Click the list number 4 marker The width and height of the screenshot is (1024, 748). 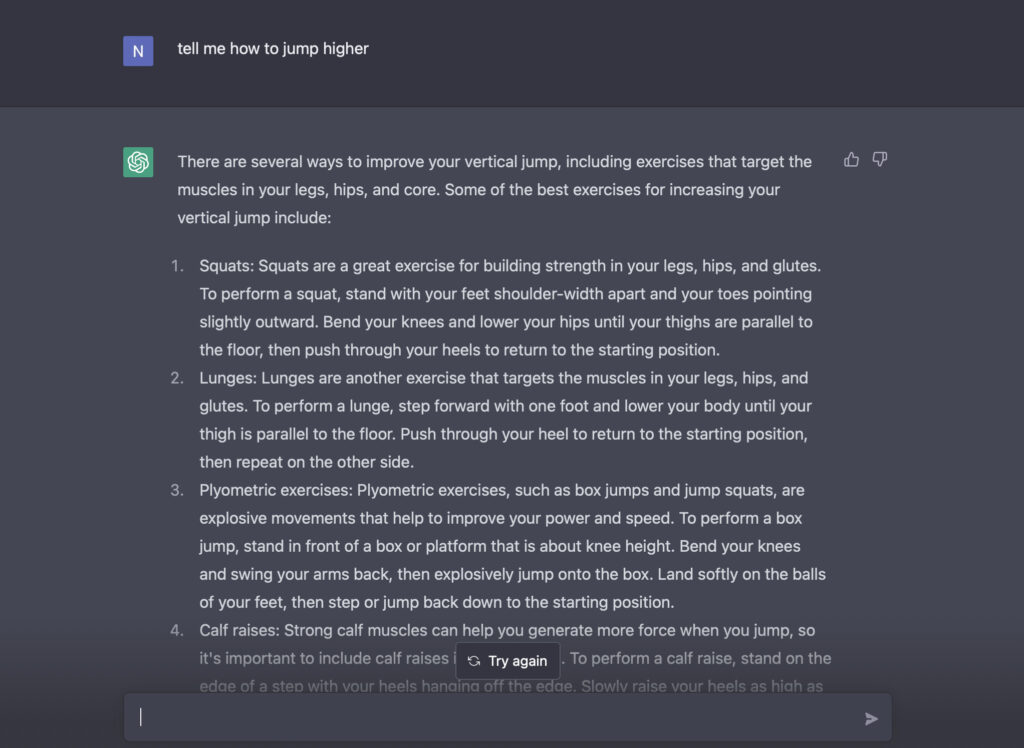[x=177, y=630]
